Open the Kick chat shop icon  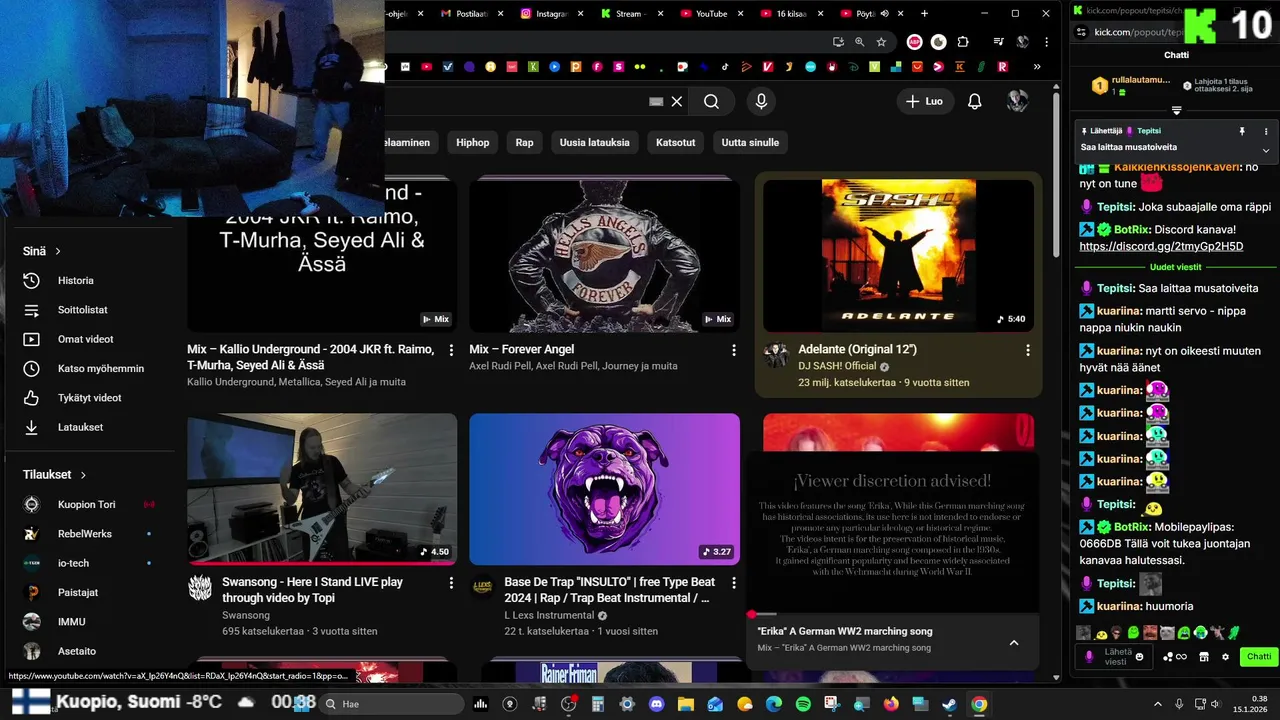pyautogui.click(x=1204, y=657)
